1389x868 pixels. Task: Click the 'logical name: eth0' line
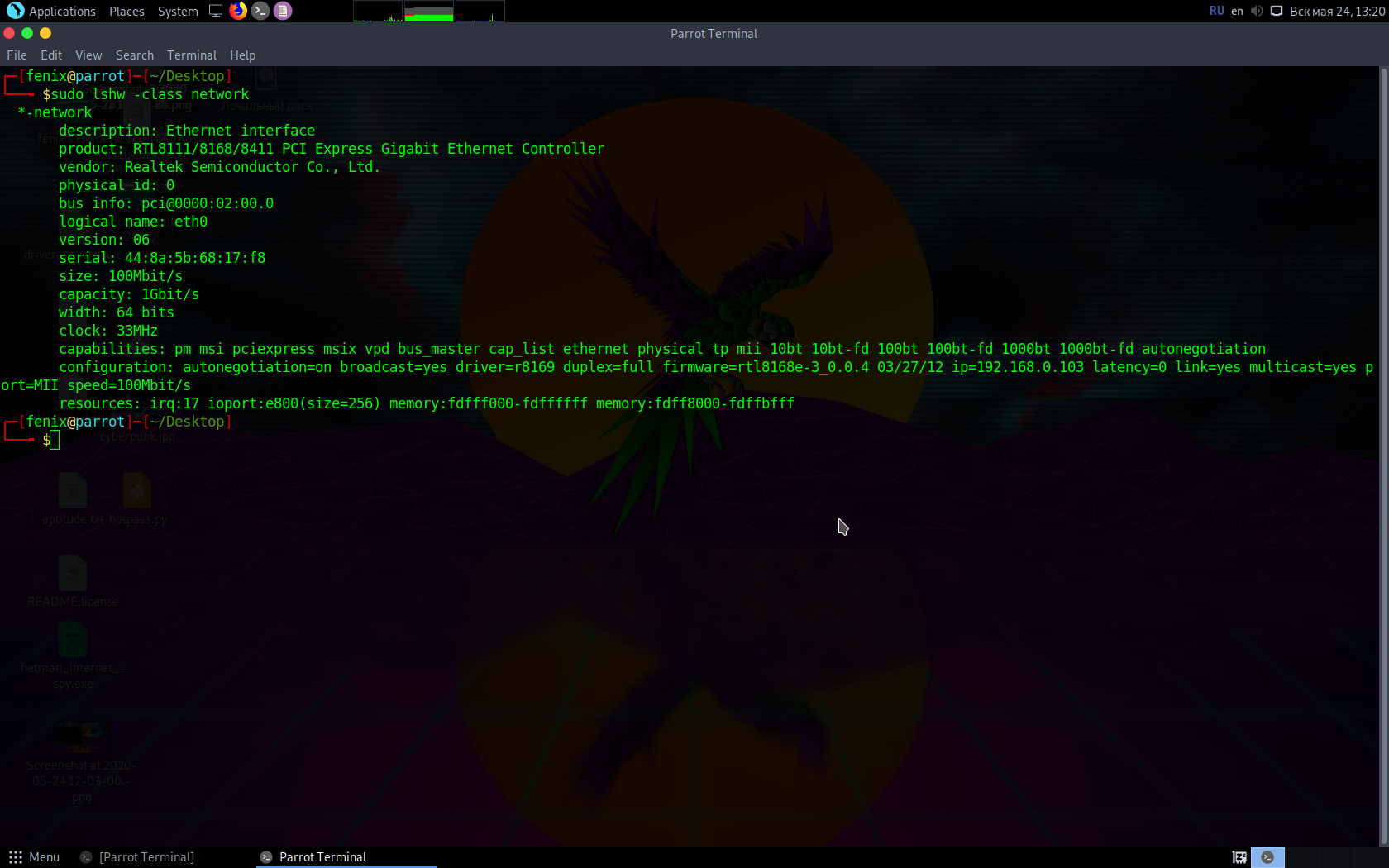click(x=133, y=222)
